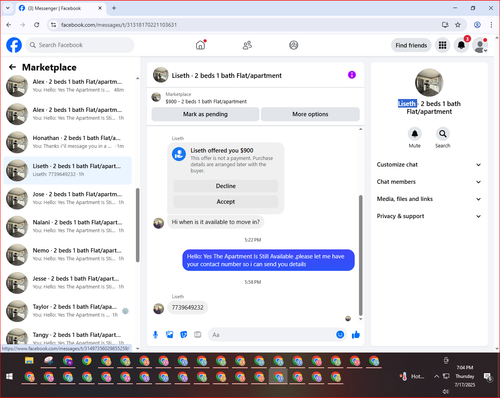Open the Windows notification center icon
The image size is (500, 398).
[x=488, y=376]
